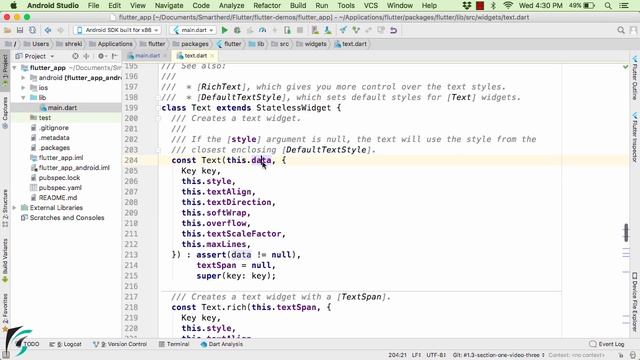This screenshot has width=640, height=360.
Task: Open the Dart Analysis tool window
Action: click(x=222, y=344)
